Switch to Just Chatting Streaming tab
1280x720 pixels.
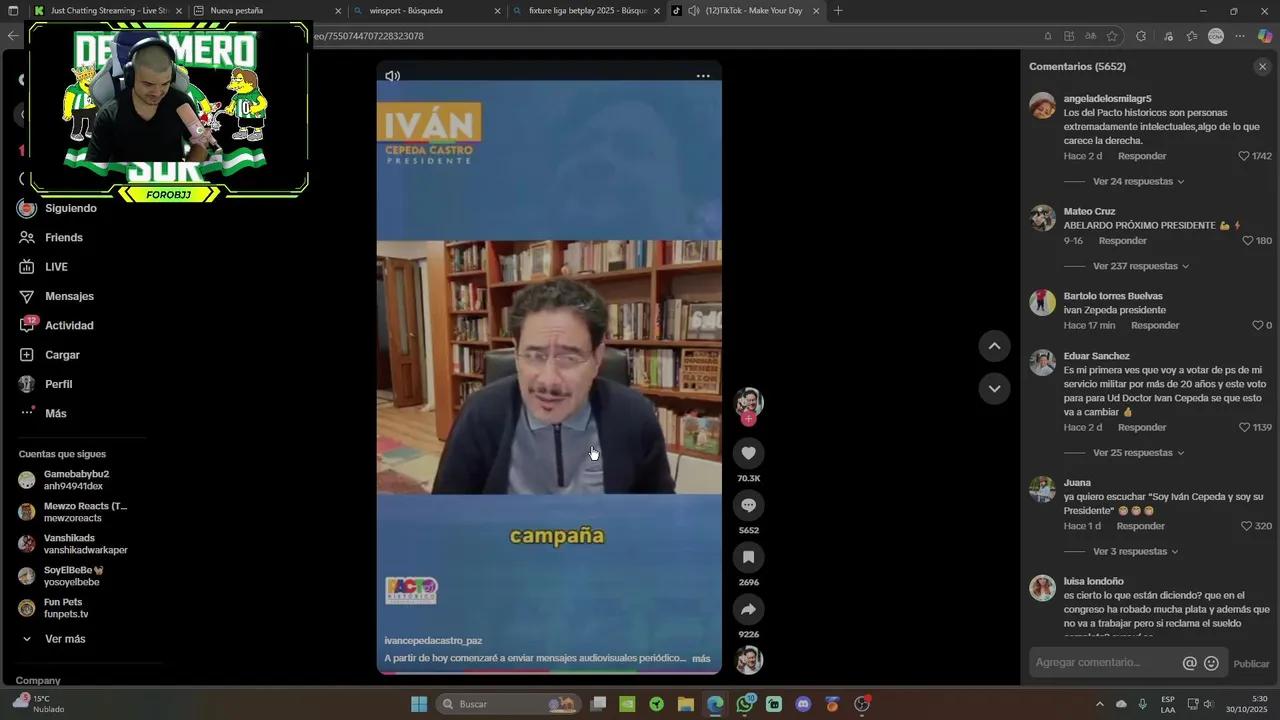point(107,11)
